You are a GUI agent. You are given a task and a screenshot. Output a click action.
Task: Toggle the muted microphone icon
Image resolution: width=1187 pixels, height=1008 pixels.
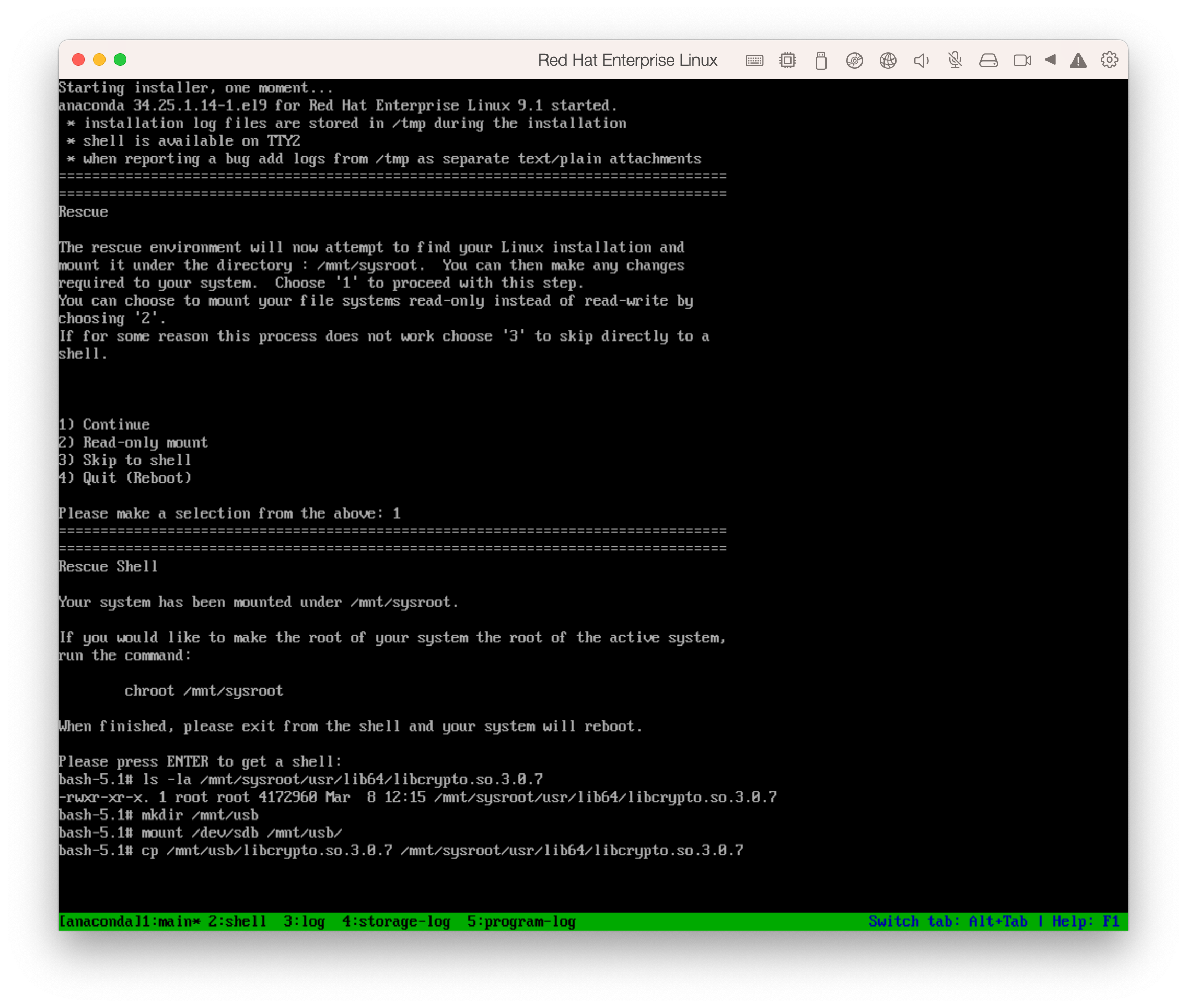(x=955, y=61)
